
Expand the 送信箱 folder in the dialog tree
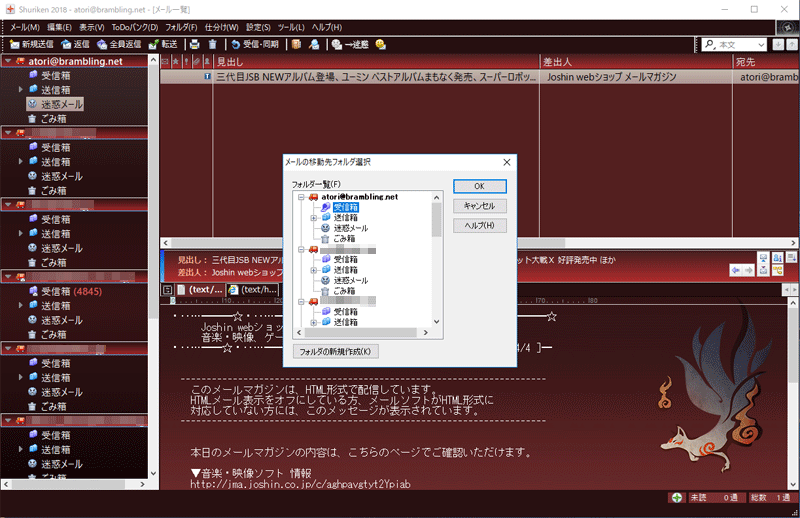tap(313, 217)
